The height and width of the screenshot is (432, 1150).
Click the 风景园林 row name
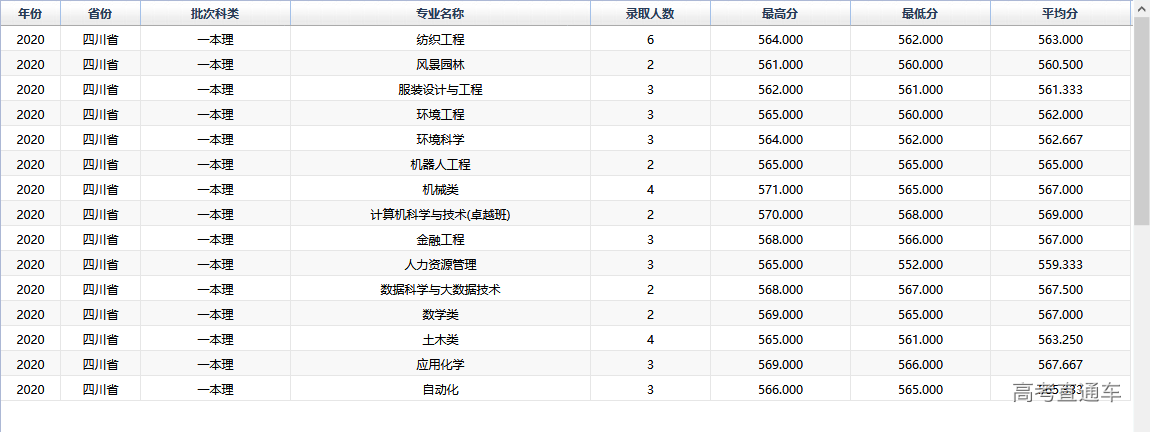point(440,65)
